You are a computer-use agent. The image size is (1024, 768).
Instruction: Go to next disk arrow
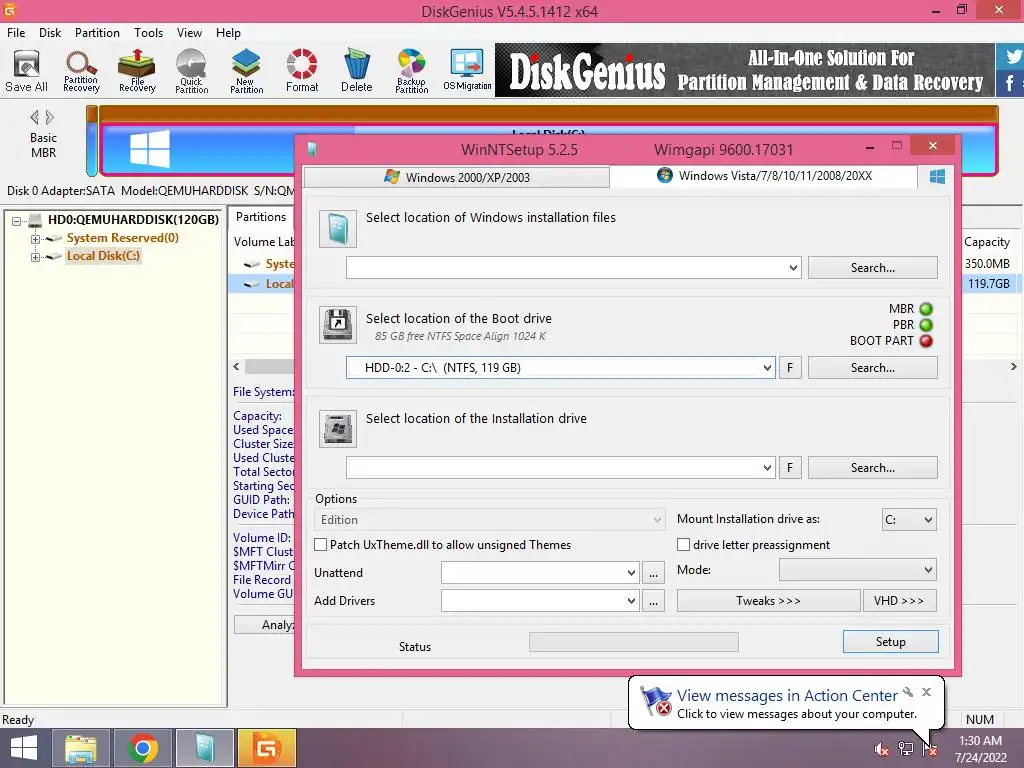pos(50,118)
